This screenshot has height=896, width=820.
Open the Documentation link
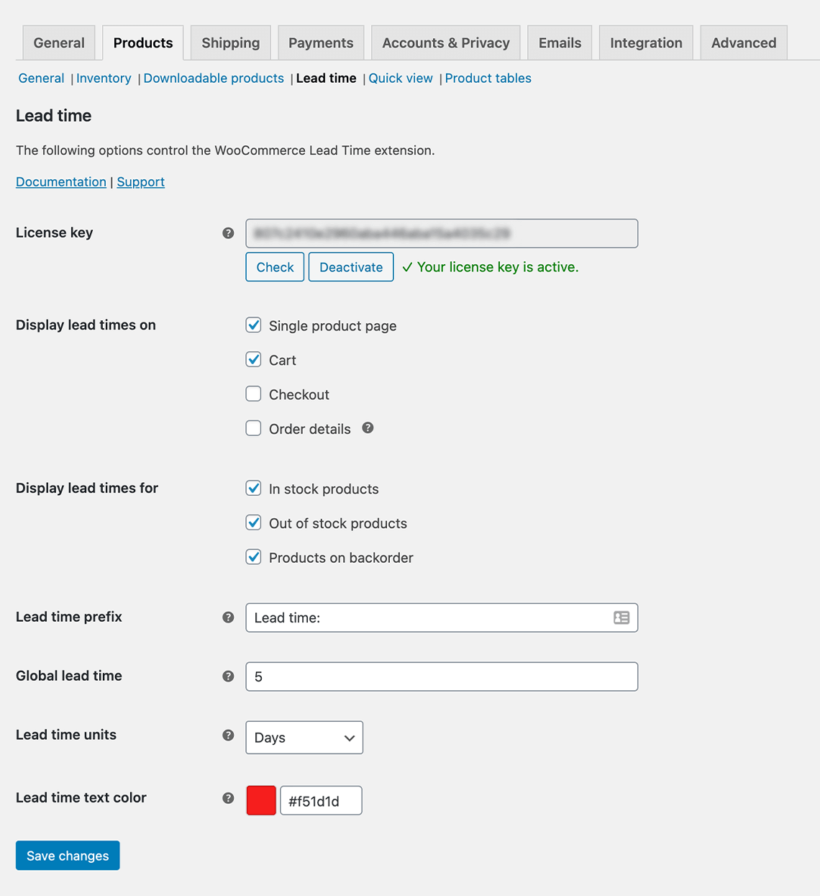click(x=61, y=182)
